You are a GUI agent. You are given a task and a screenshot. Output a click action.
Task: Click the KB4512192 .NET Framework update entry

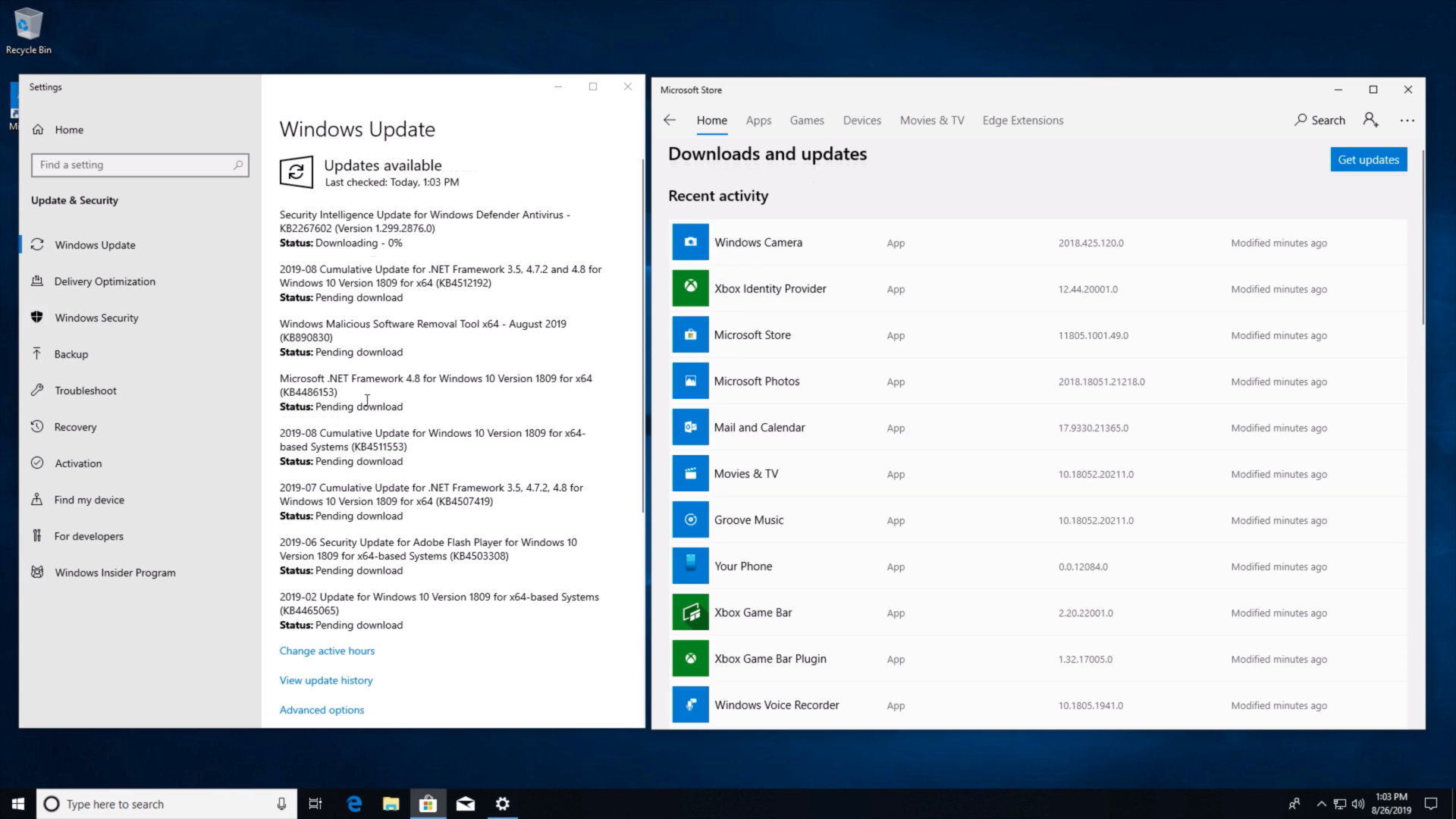click(x=441, y=283)
